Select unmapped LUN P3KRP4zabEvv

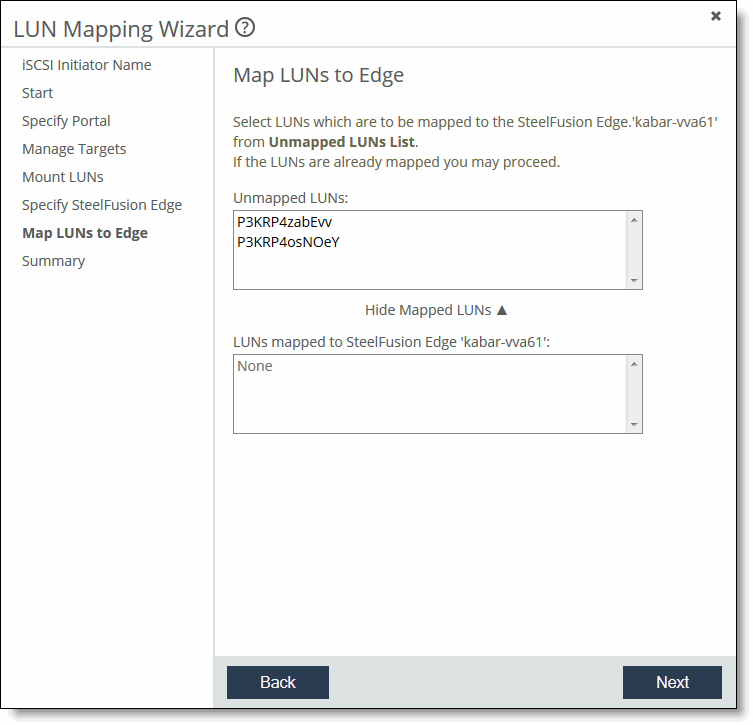pos(284,223)
